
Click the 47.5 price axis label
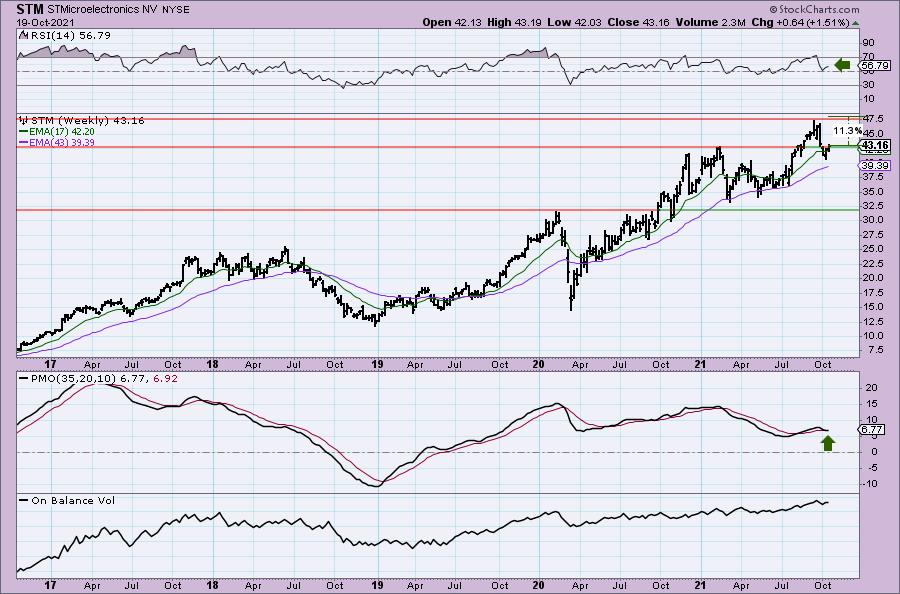[872, 118]
